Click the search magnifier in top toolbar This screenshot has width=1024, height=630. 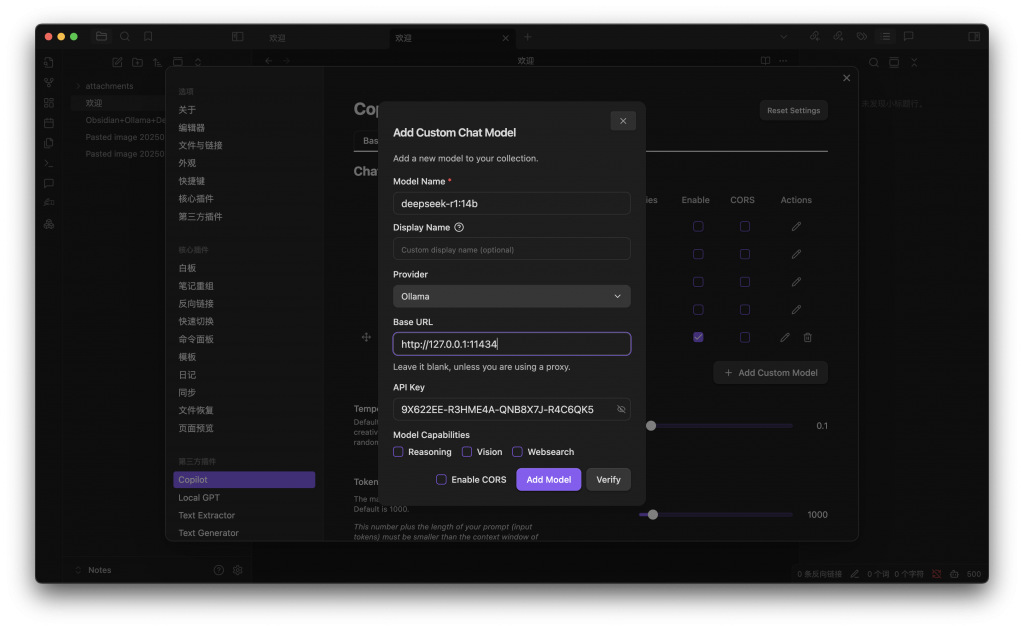pos(125,36)
